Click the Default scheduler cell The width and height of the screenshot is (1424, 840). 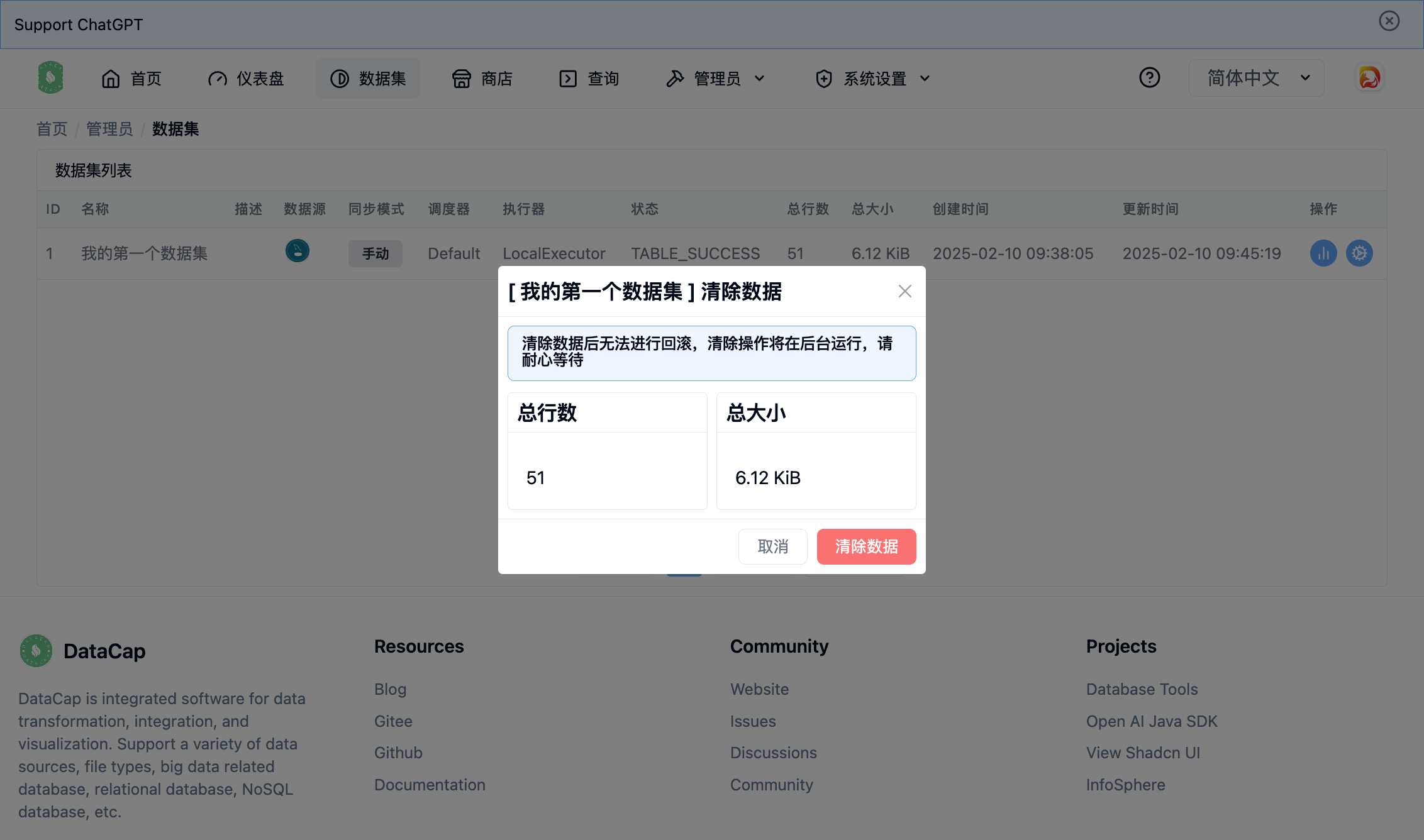coord(453,253)
